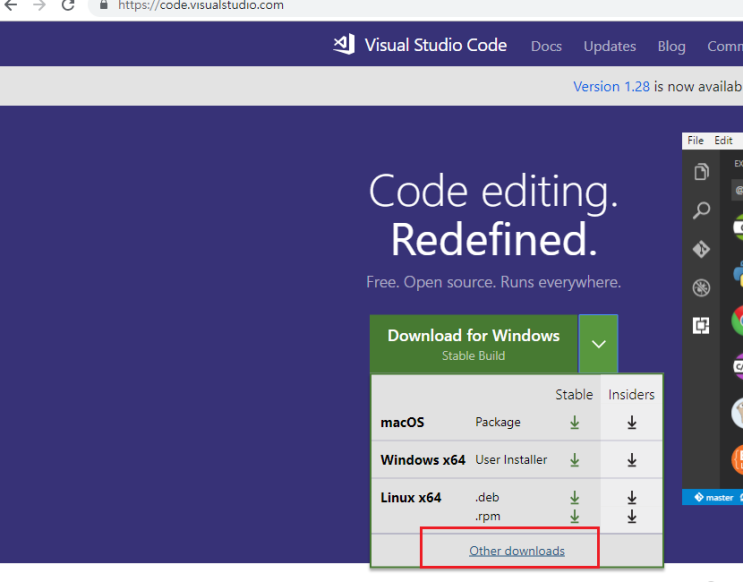743x582 pixels.
Task: Click Free. Open source. Runs everywhere. tagline
Action: click(493, 282)
